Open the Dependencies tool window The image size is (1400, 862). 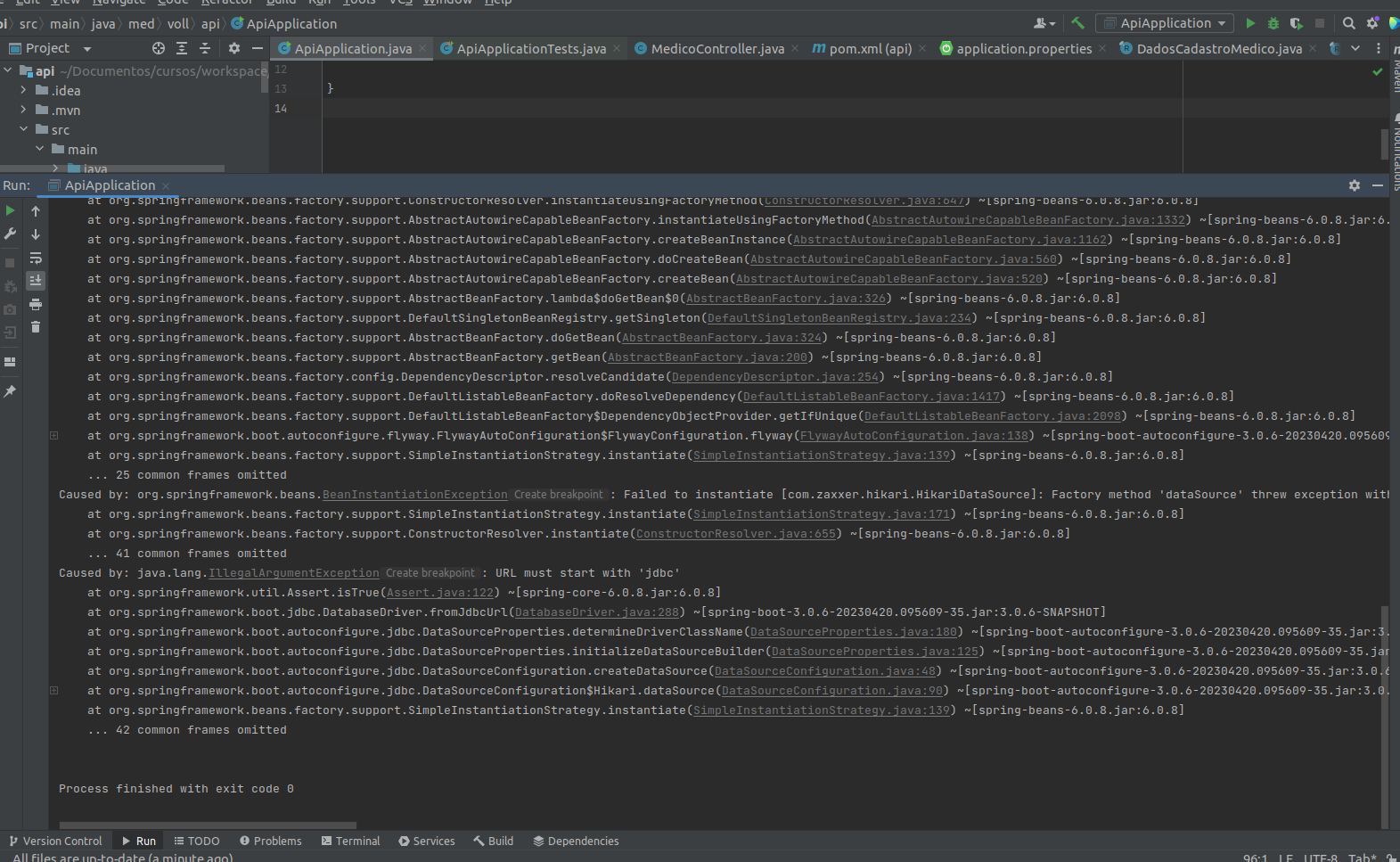tap(576, 841)
